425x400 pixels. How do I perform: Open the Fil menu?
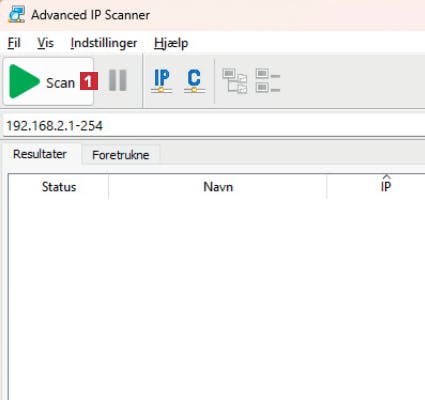14,43
